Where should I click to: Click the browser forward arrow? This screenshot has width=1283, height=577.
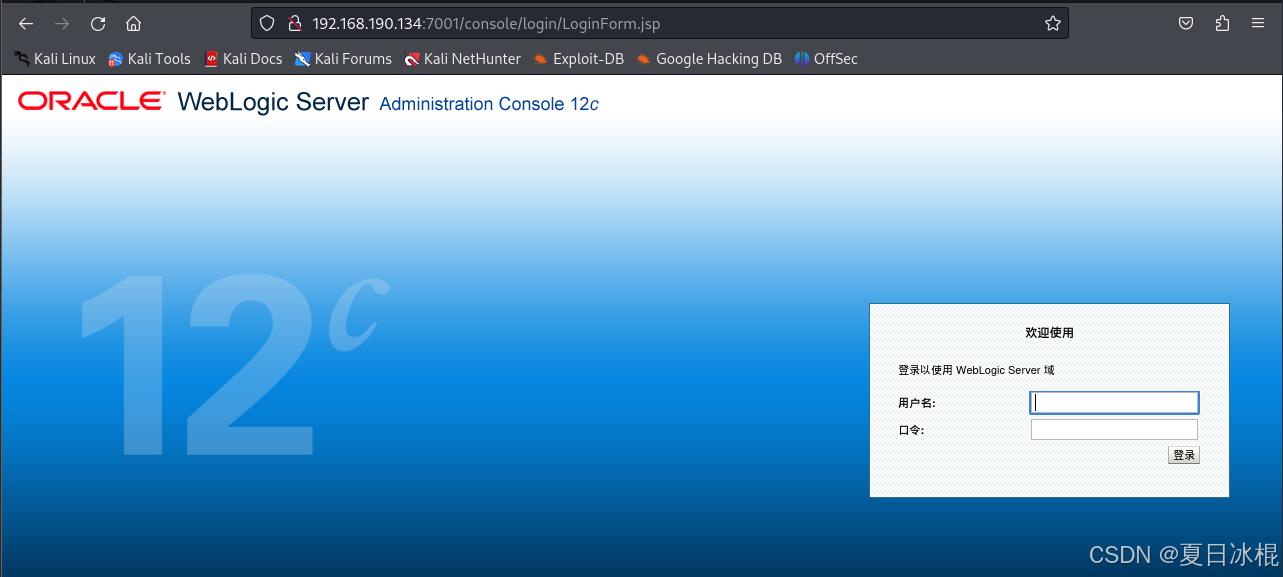(62, 23)
